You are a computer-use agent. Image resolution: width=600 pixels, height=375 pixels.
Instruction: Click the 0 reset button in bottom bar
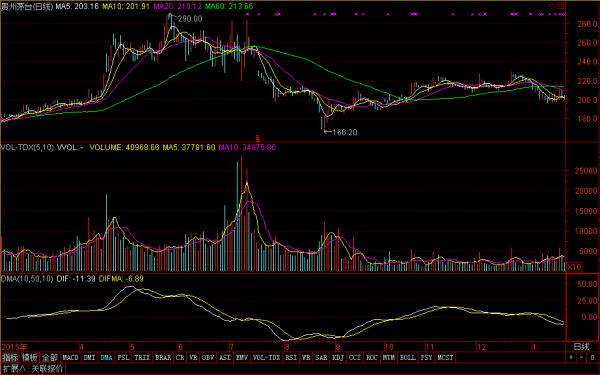click(x=592, y=357)
